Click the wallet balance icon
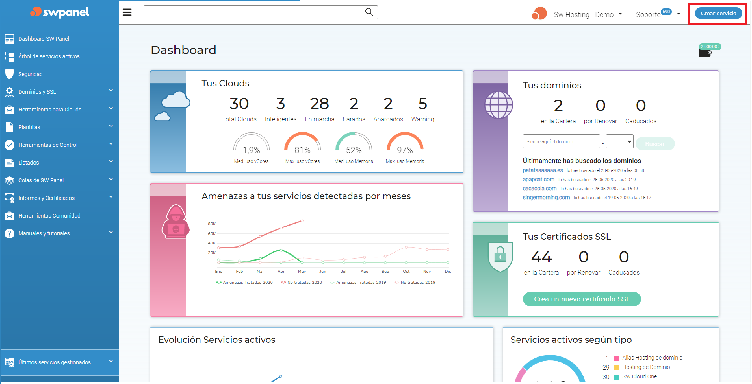This screenshot has height=384, width=752. 705,52
